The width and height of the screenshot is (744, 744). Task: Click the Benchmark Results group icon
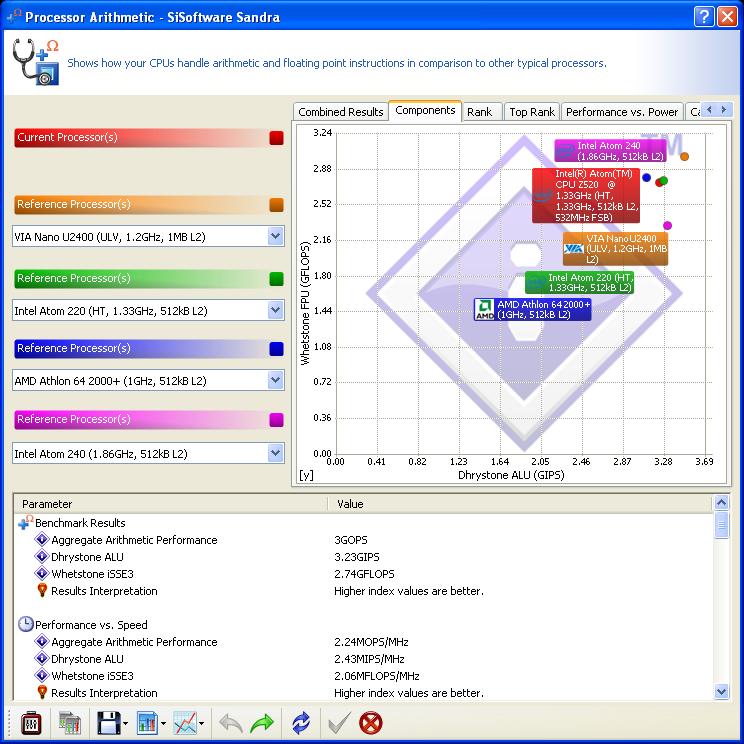(26, 522)
